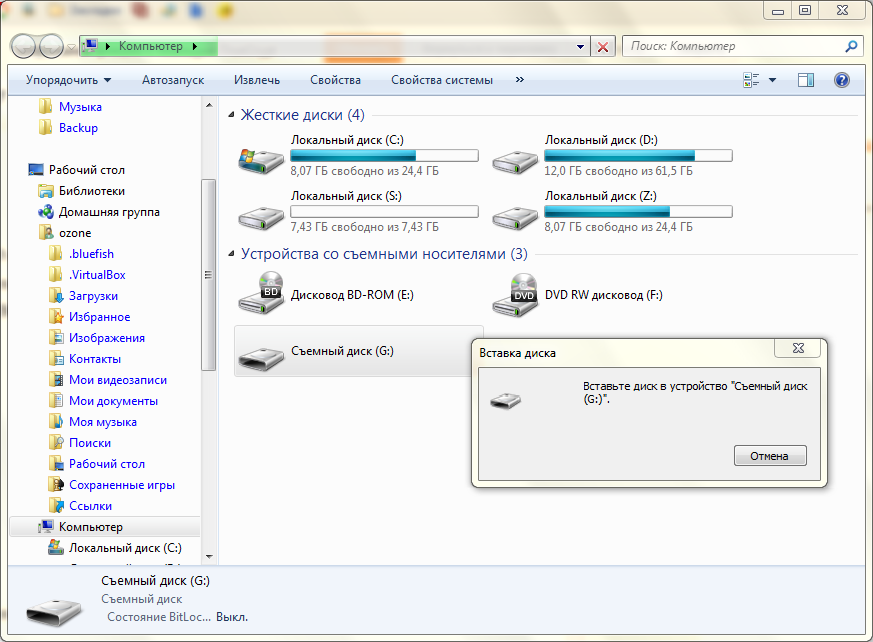Click the Backup folder icon in sidebar
The height and width of the screenshot is (642, 873).
point(46,128)
